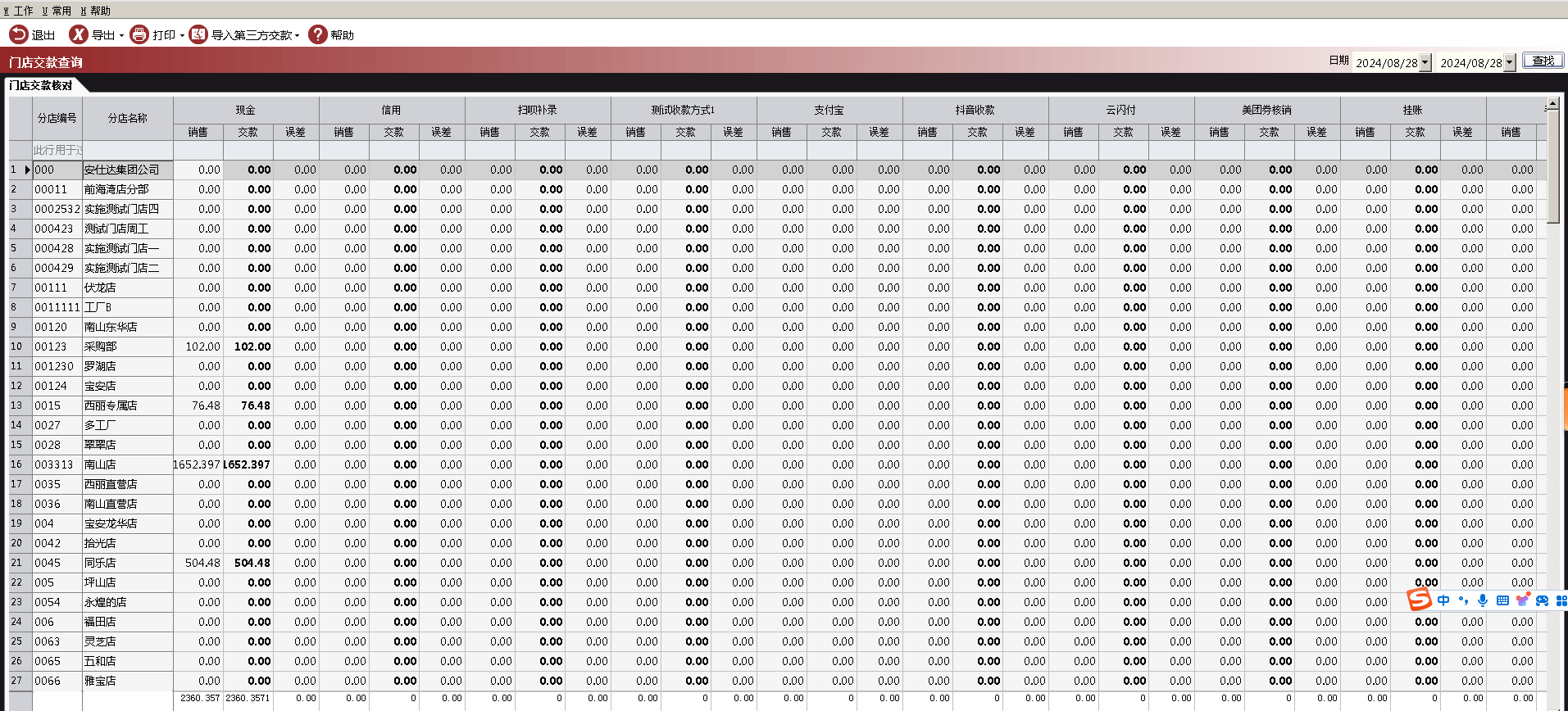Click the 帮助 question mark icon
Viewport: 1568px width, 711px height.
(317, 34)
